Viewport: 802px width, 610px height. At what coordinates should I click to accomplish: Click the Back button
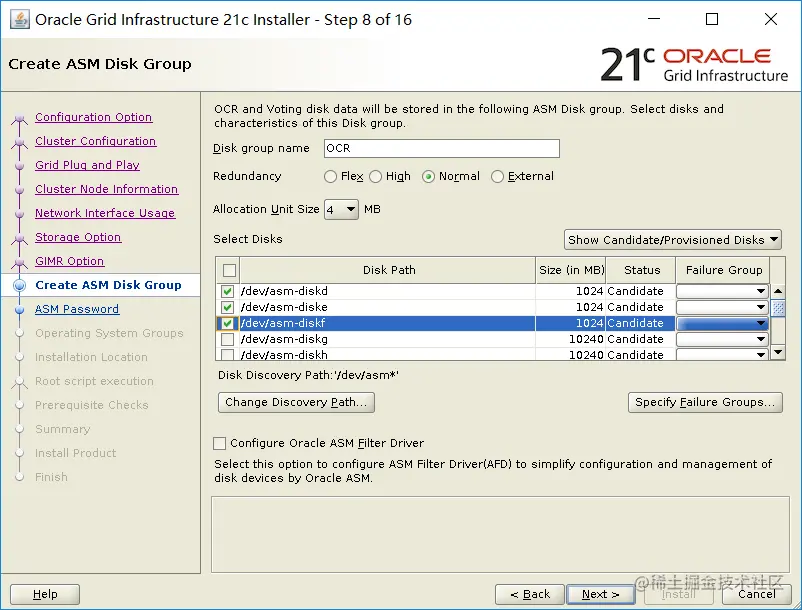(530, 594)
